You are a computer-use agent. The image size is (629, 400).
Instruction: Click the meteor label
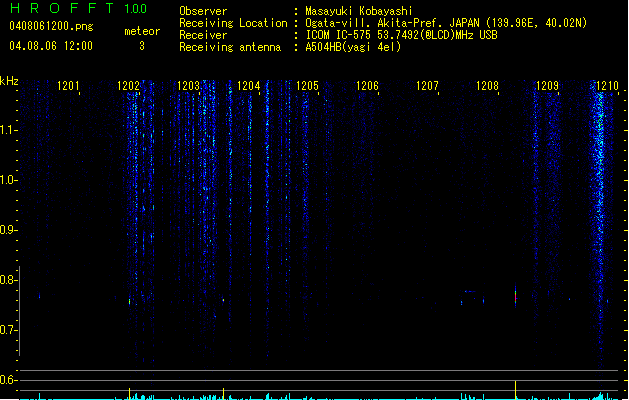142,31
